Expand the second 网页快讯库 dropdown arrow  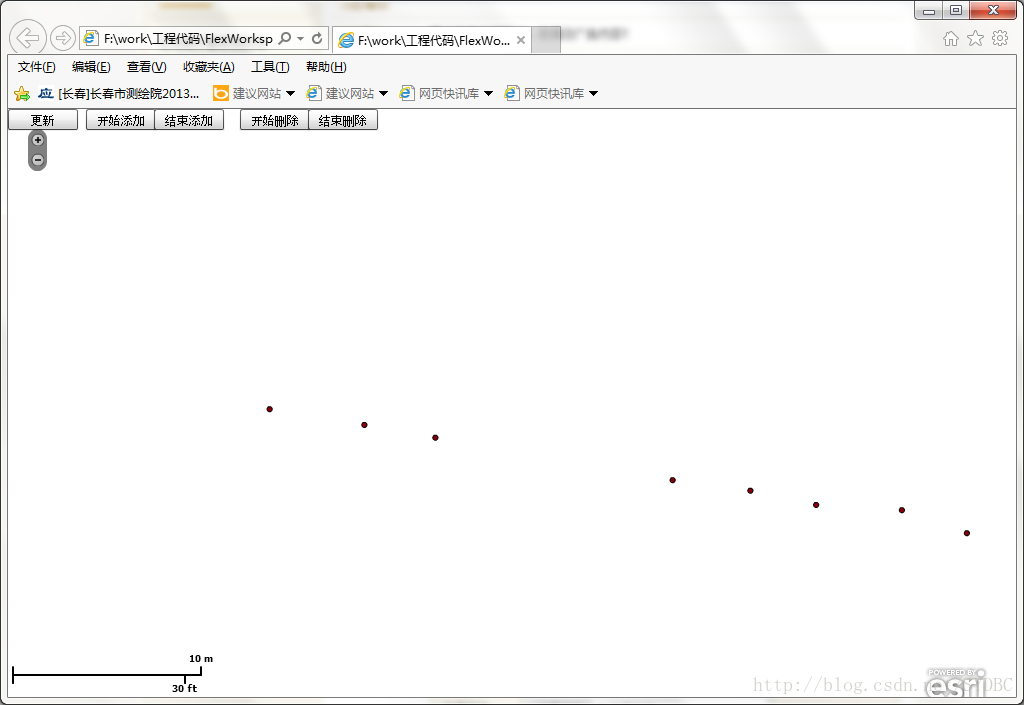[594, 93]
